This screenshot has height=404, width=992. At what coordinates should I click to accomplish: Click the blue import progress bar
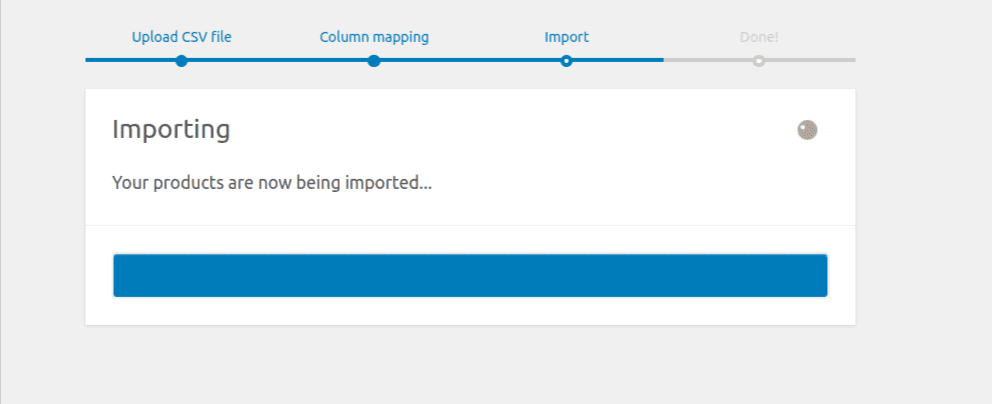[470, 276]
